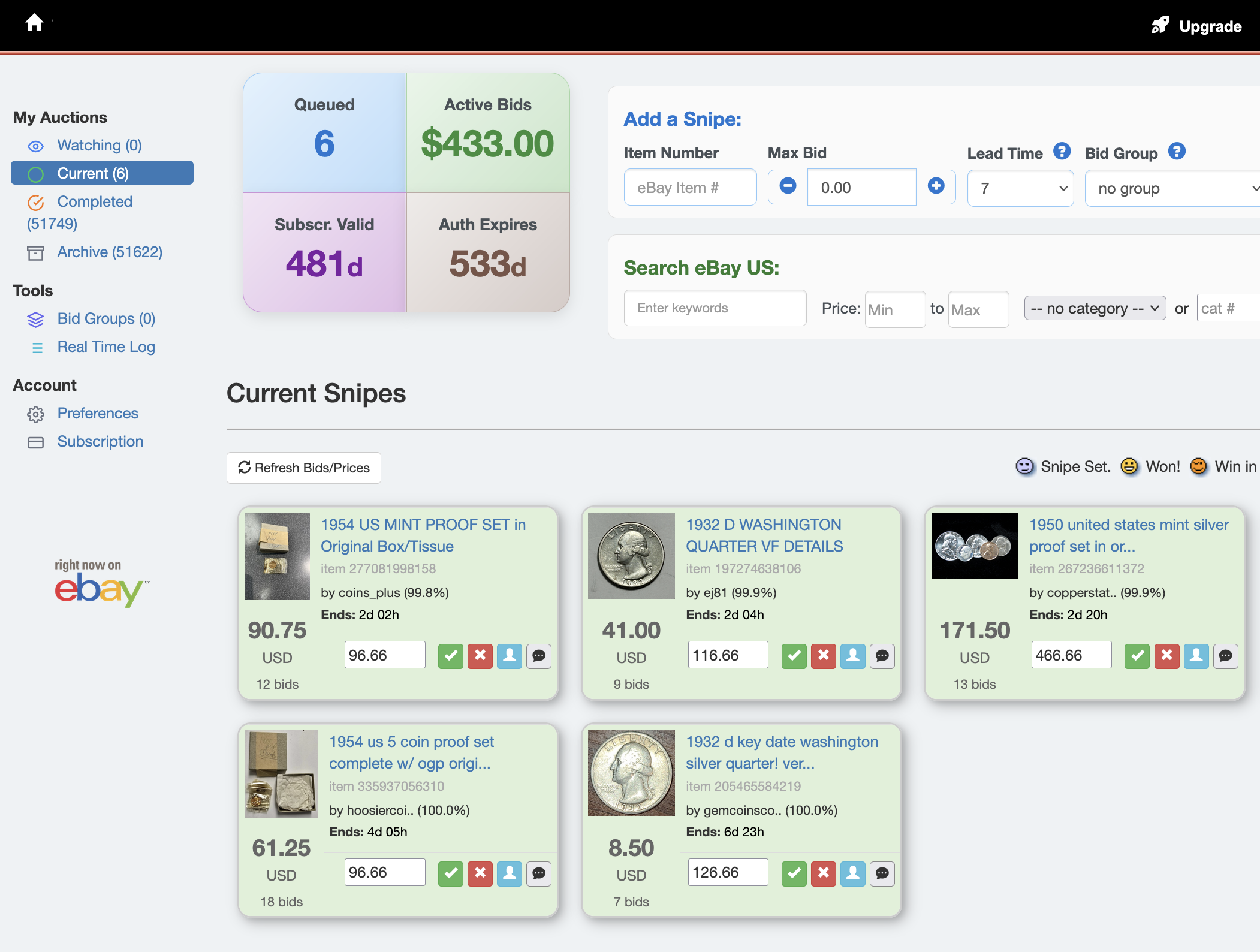Decrease Max Bid with minus button
The image size is (1260, 952).
788,186
